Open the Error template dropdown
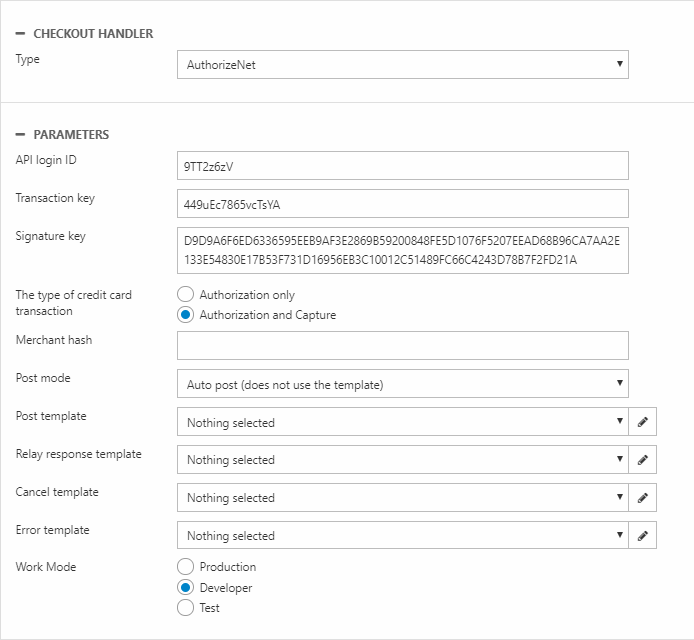The width and height of the screenshot is (694, 640). click(402, 536)
